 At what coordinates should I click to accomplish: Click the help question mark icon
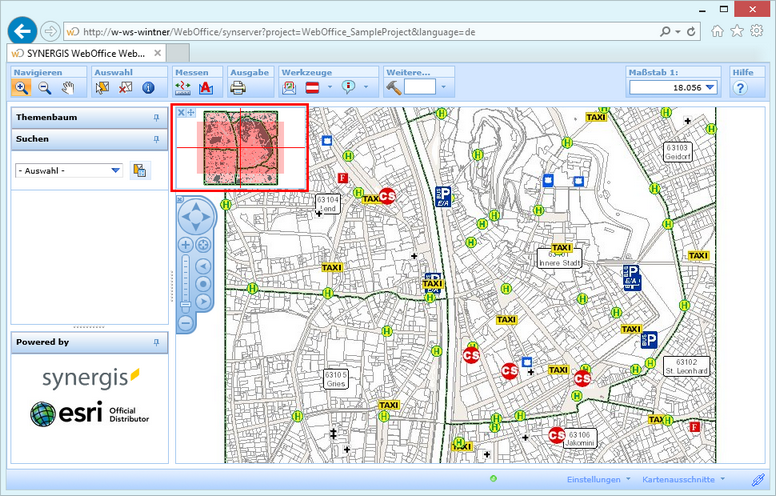point(740,88)
